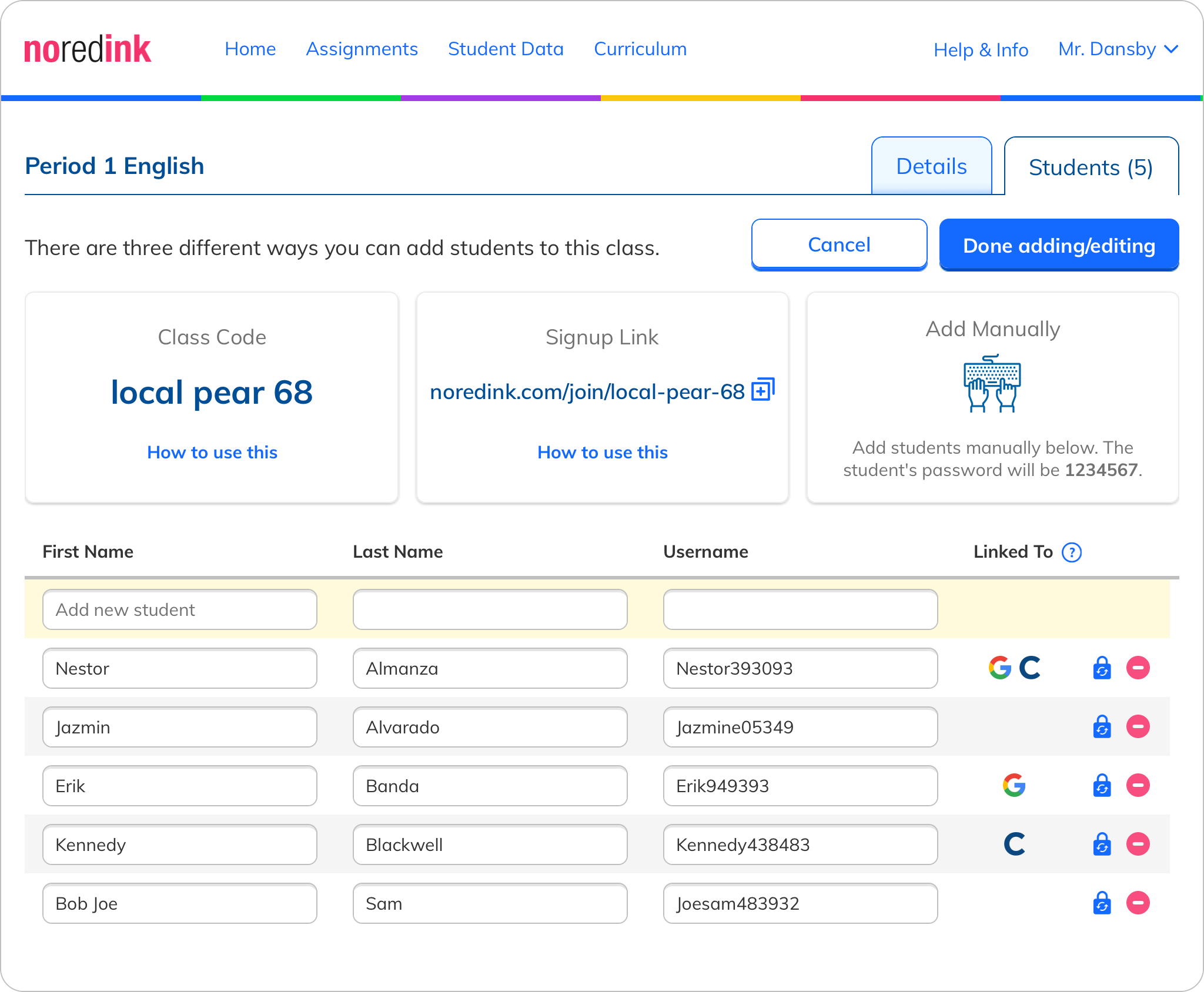Reset password lock icon for Nestor
The height and width of the screenshot is (992, 1204).
click(1102, 668)
